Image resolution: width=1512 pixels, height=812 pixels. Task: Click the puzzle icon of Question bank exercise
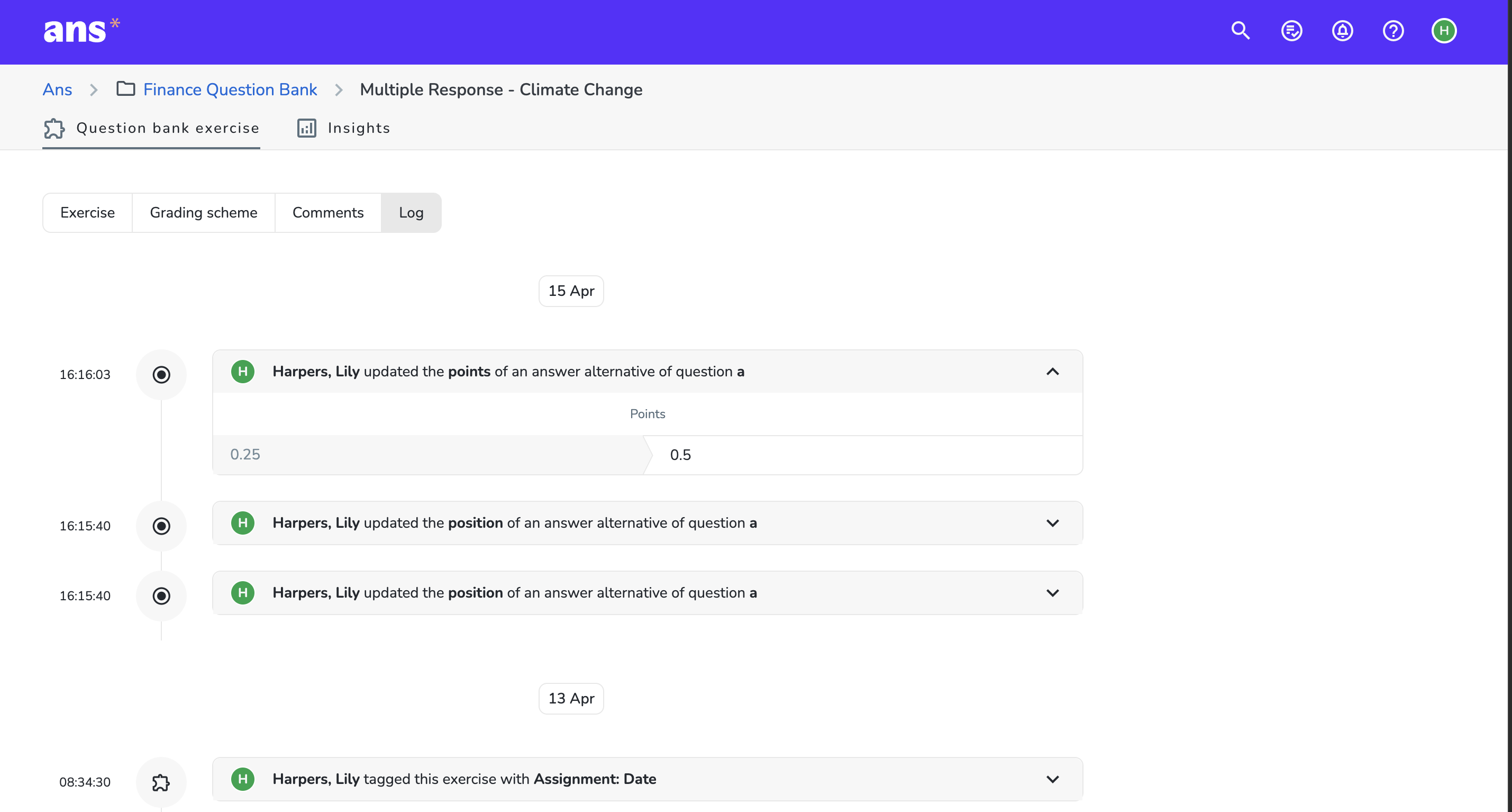[x=54, y=128]
